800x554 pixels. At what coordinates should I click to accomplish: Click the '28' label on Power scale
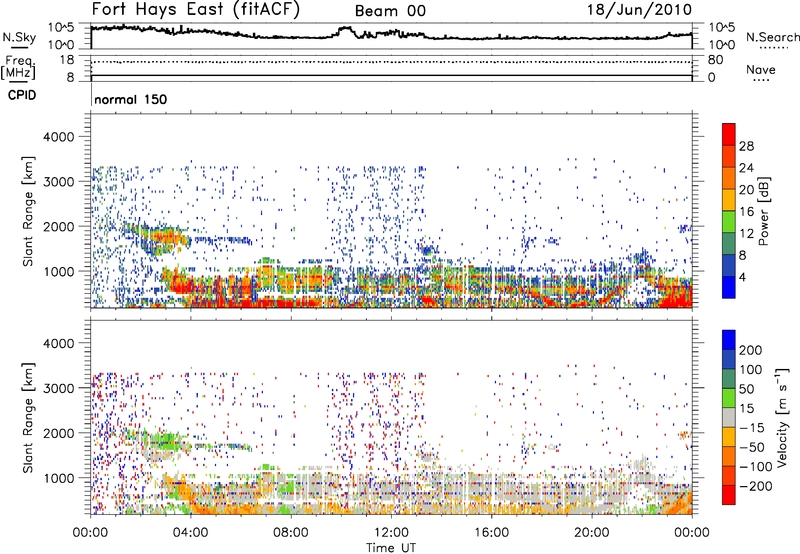click(746, 146)
